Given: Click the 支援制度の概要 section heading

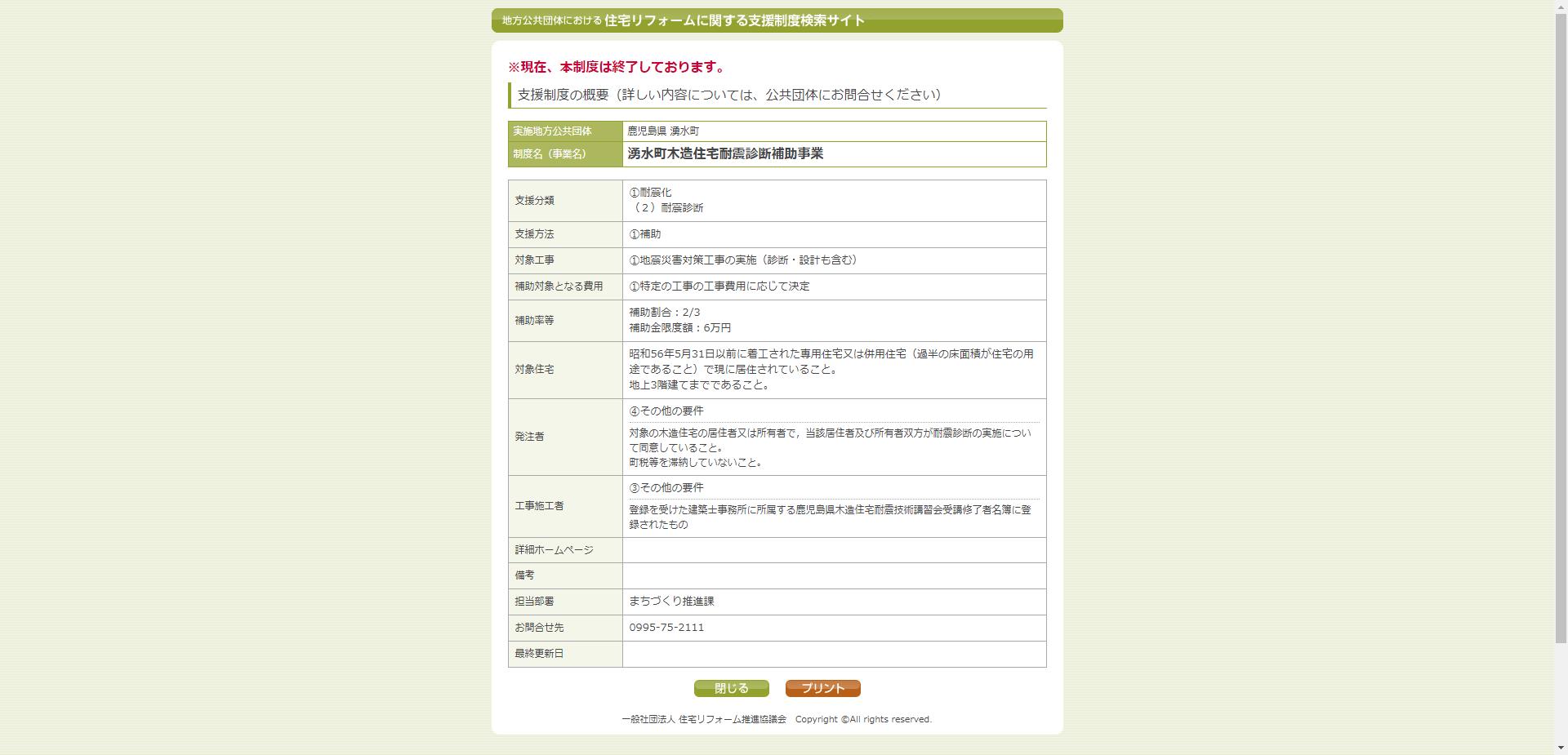Looking at the screenshot, I should 725,94.
